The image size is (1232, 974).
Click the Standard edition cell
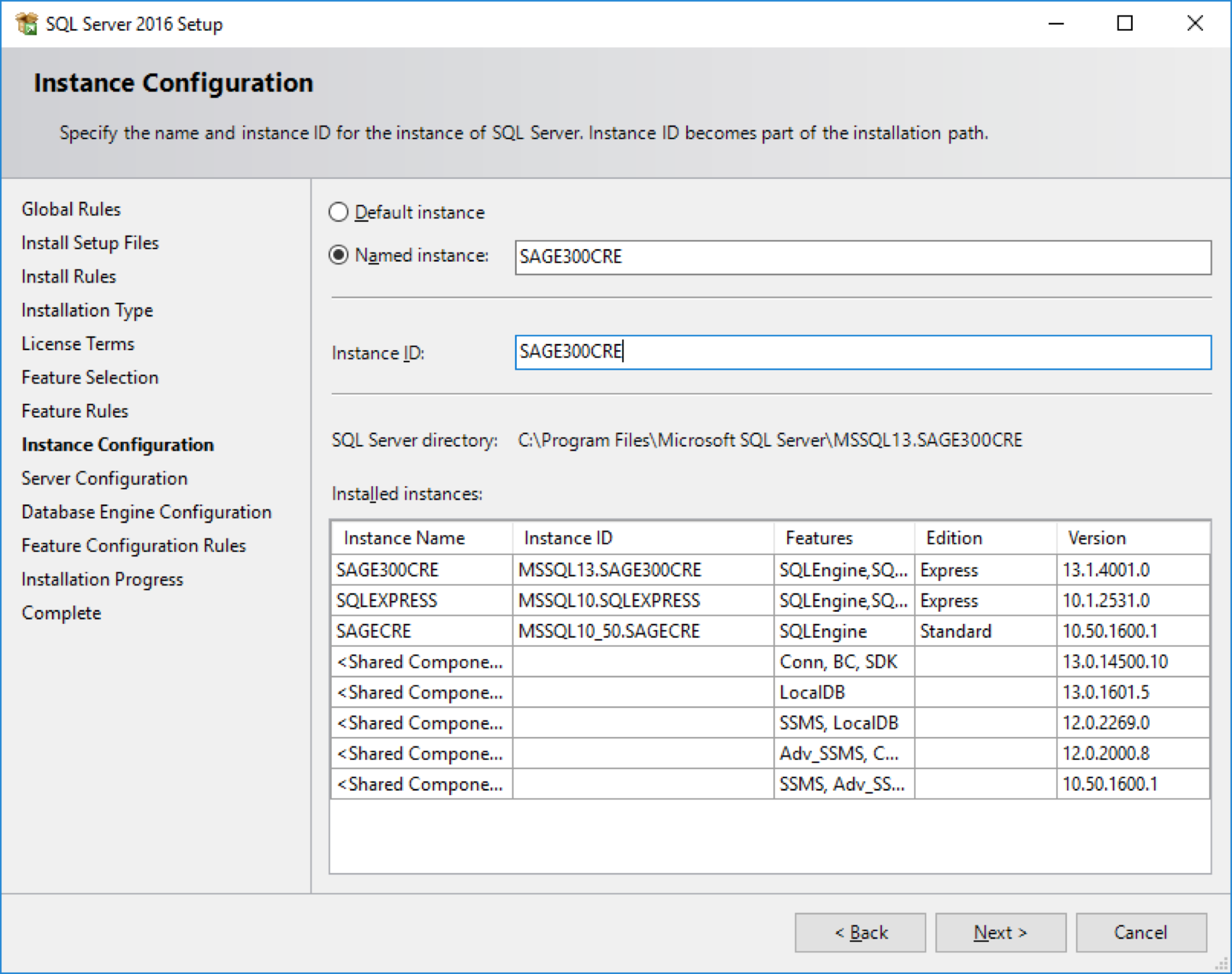tap(986, 631)
